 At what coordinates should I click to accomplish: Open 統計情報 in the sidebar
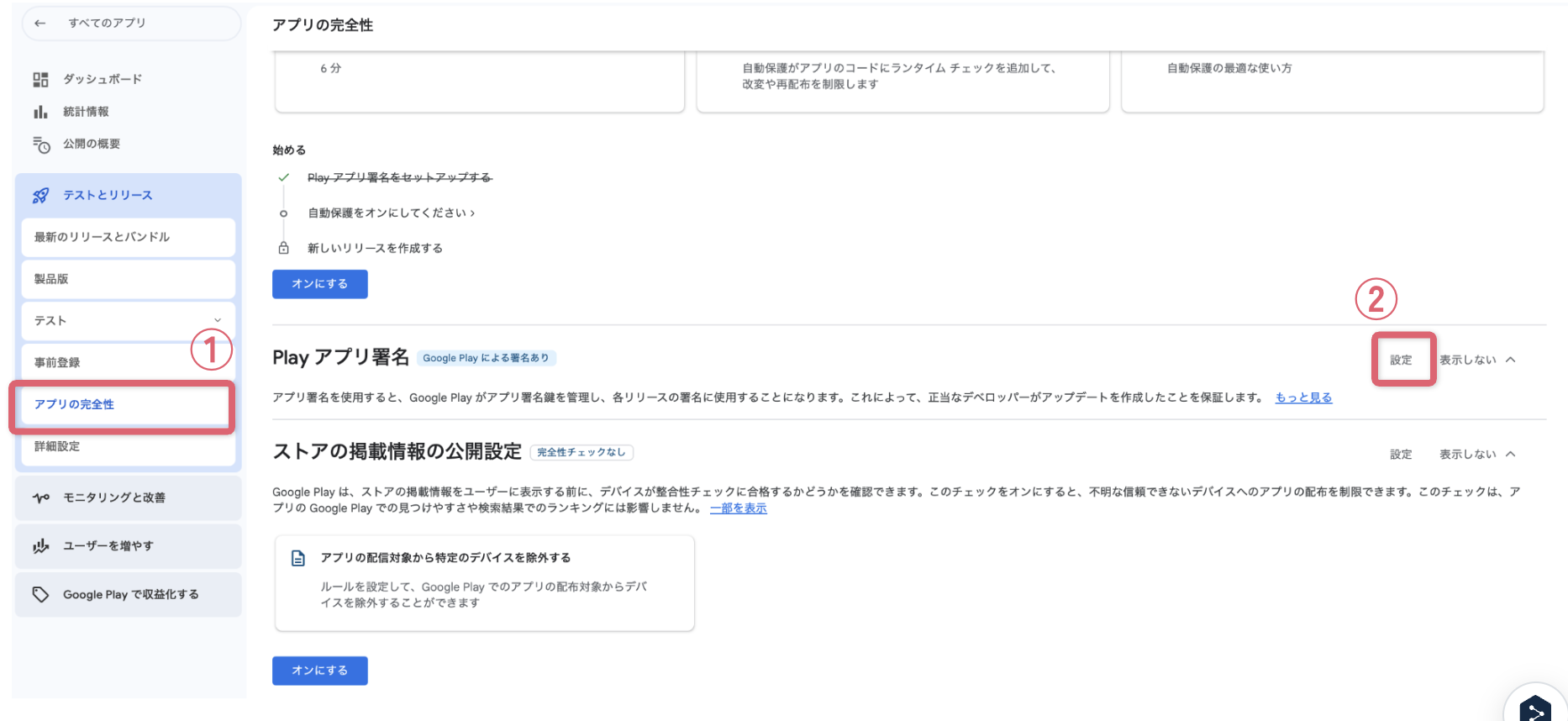click(x=86, y=112)
